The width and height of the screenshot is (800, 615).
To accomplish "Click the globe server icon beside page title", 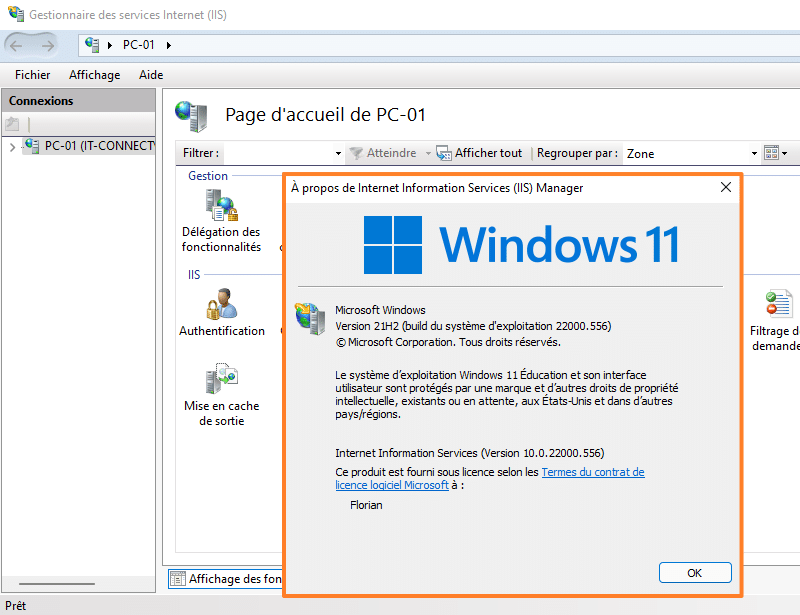I will click(191, 115).
